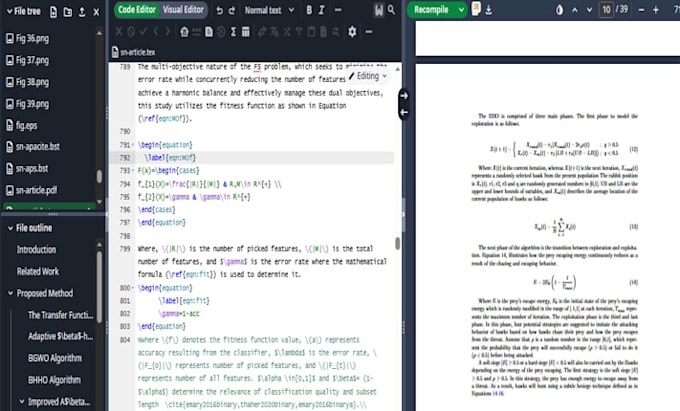Image resolution: width=680 pixels, height=411 pixels.
Task: Open the Editing mode dropdown
Action: [x=368, y=76]
